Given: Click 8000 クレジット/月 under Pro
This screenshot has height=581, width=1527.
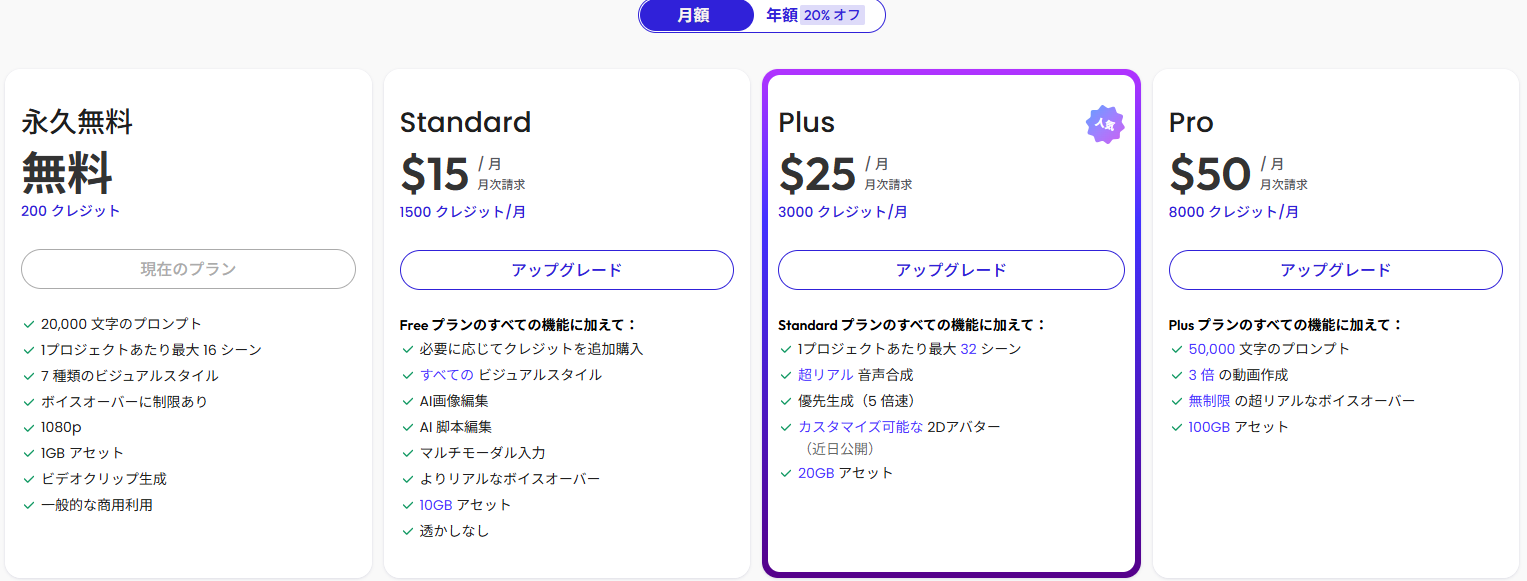Looking at the screenshot, I should point(1234,212).
